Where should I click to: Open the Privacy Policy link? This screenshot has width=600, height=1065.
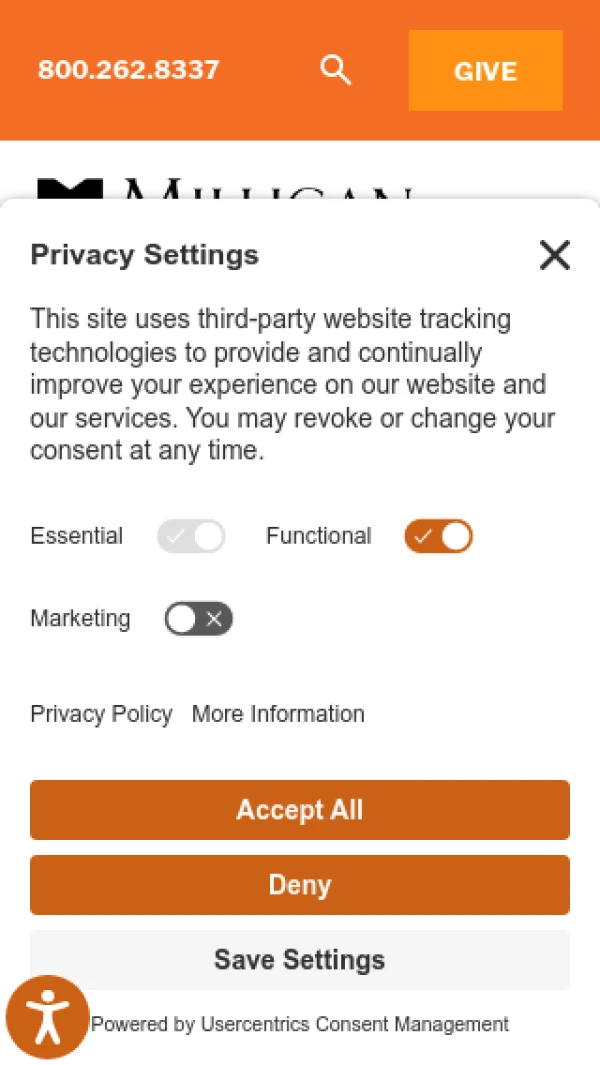101,714
